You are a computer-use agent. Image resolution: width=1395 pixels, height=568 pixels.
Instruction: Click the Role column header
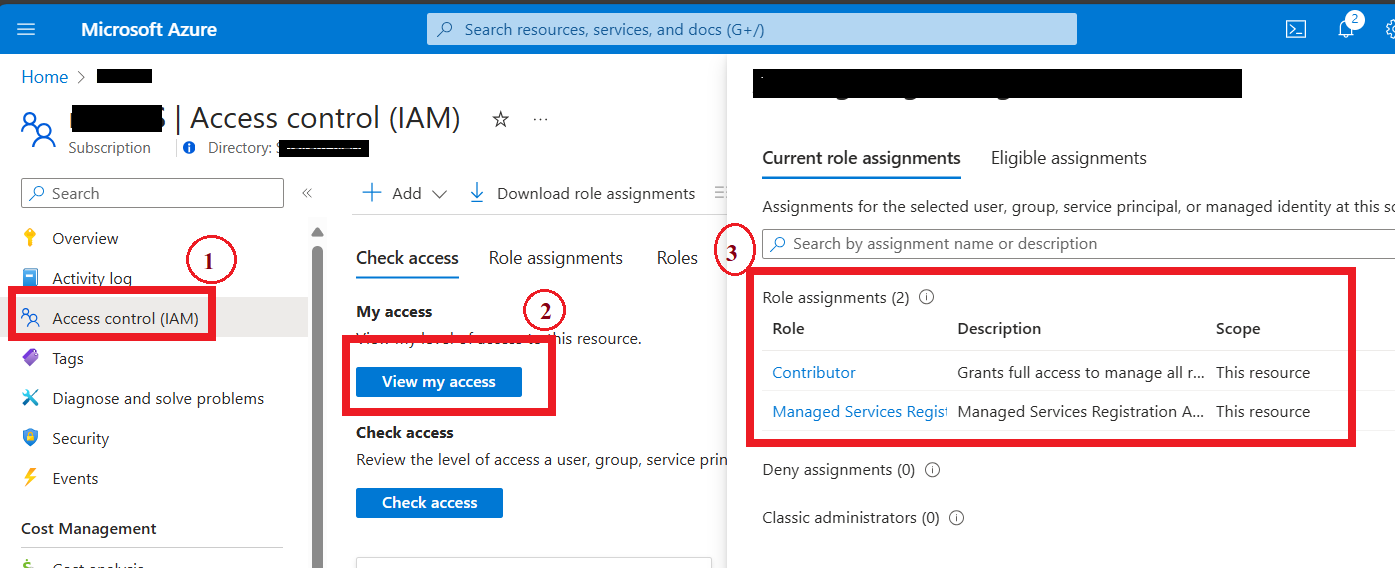tap(788, 328)
